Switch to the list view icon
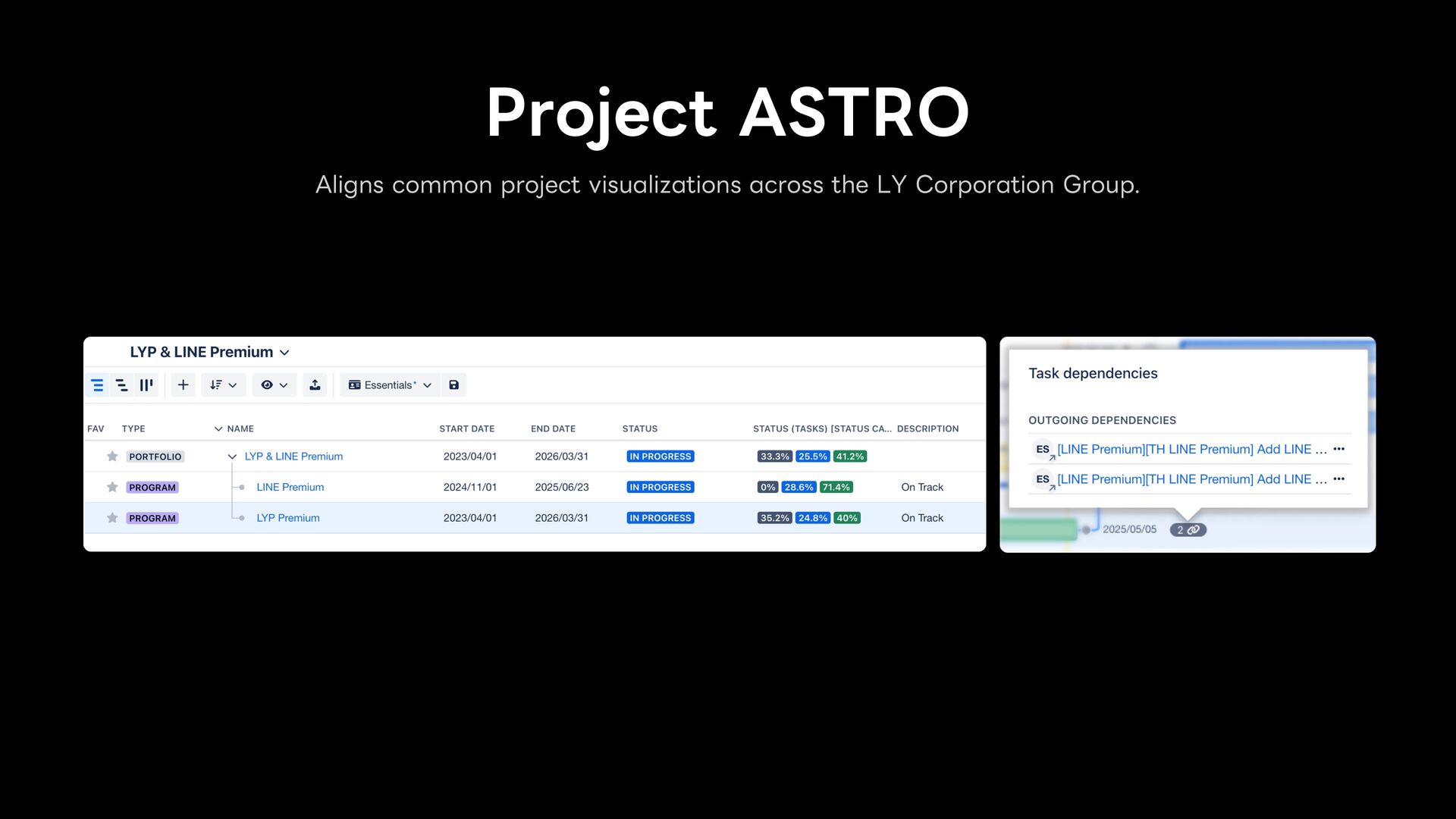Image resolution: width=1456 pixels, height=819 pixels. click(97, 385)
